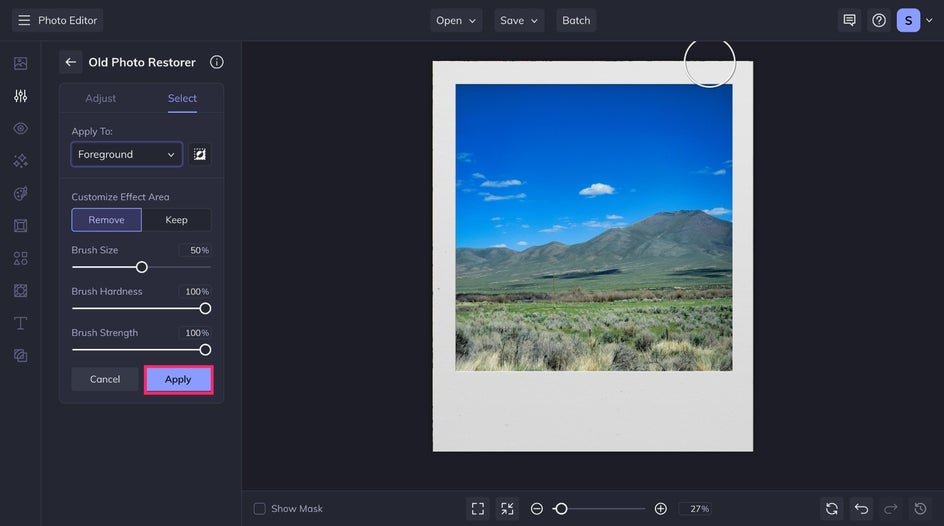Go back from Old Photo Restorer
This screenshot has width=944, height=526.
coord(70,62)
